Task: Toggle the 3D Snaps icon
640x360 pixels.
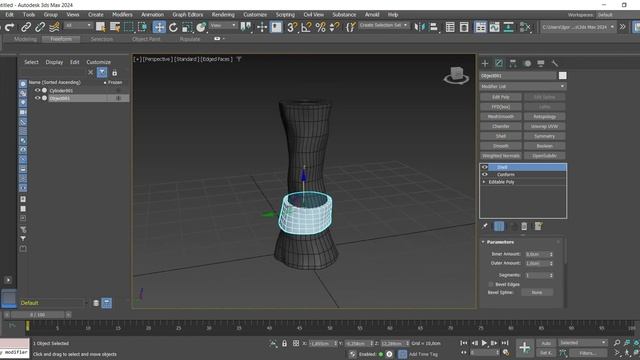Action: [292, 27]
